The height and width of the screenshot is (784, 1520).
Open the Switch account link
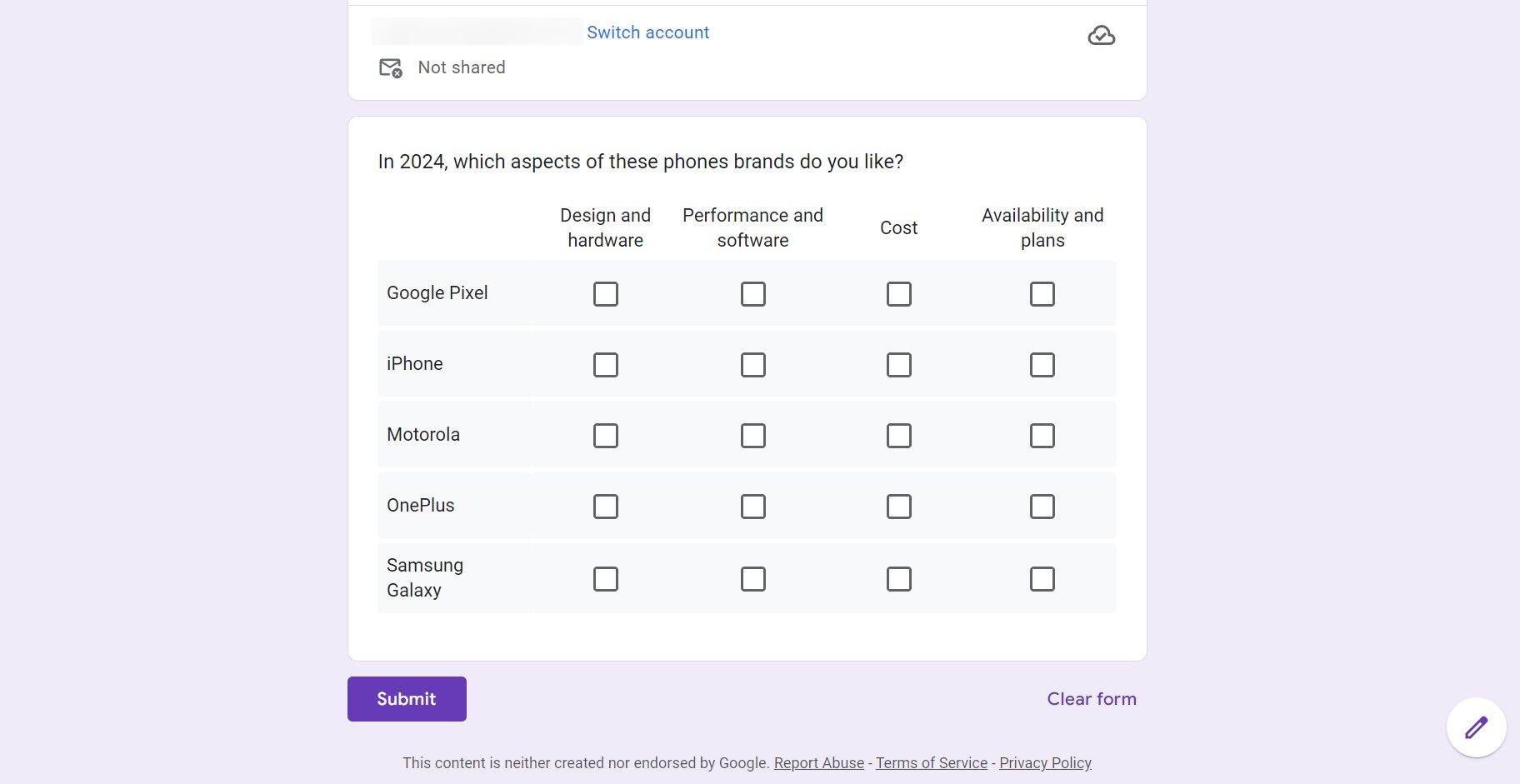pos(648,32)
